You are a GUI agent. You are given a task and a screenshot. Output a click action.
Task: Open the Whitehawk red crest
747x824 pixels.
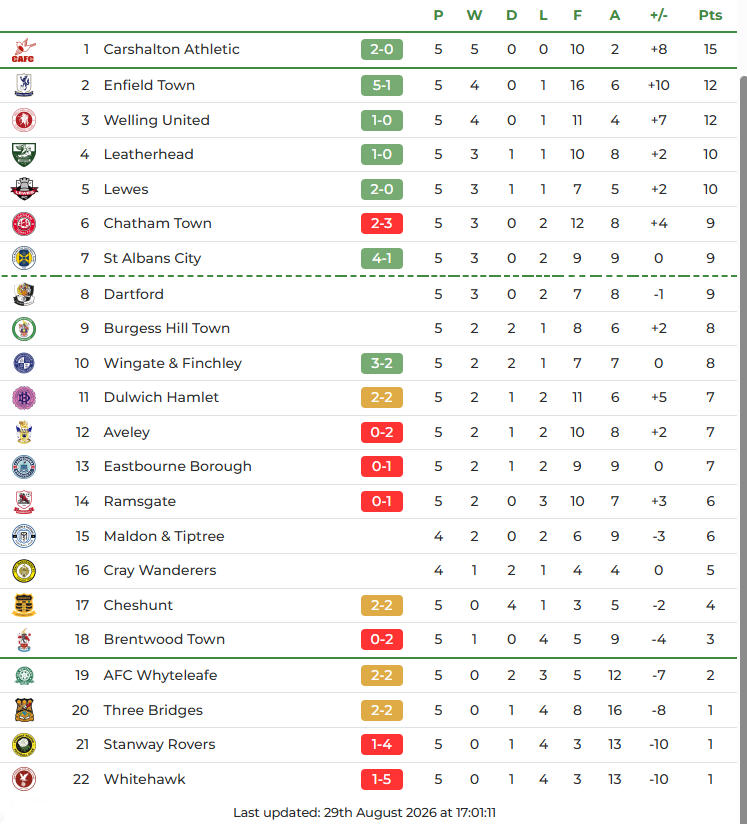24,779
